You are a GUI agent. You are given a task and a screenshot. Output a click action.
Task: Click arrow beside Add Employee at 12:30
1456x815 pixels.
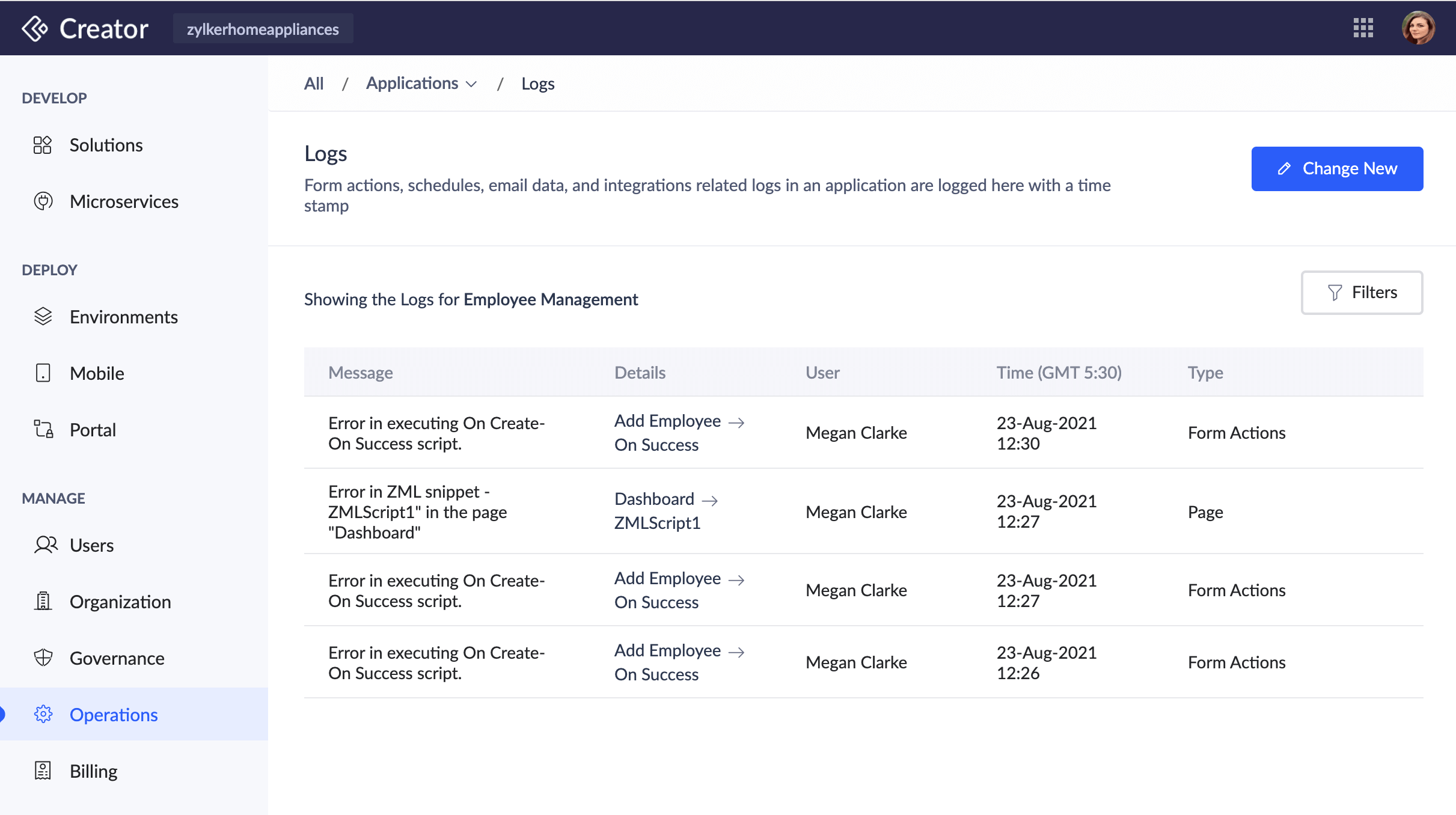tap(736, 423)
